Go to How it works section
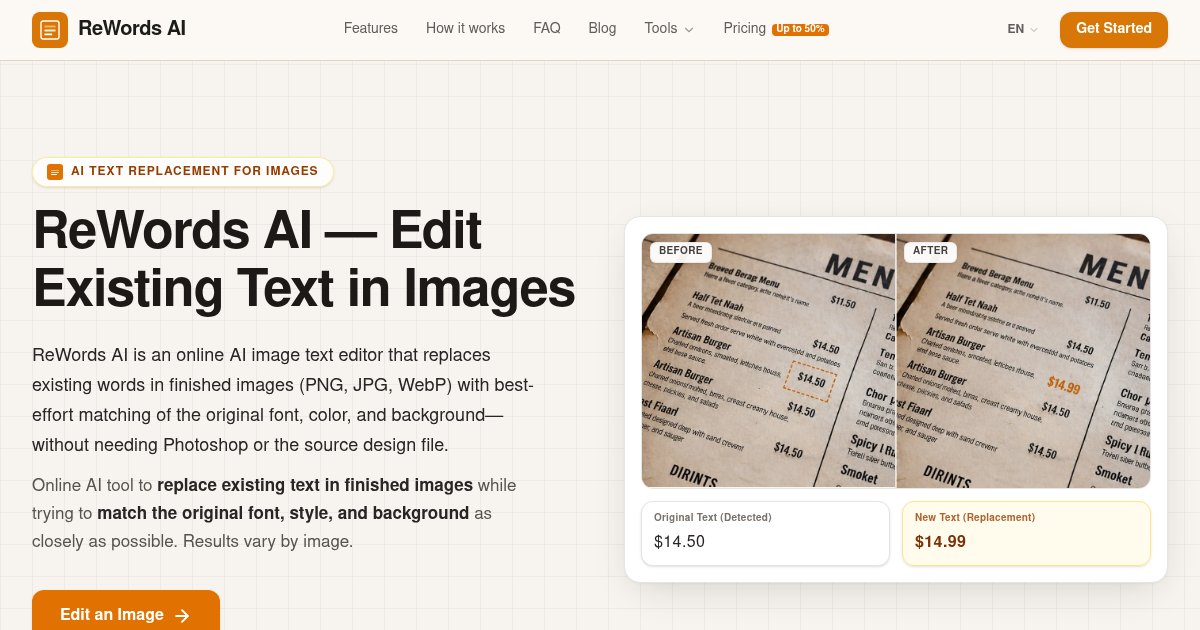Image resolution: width=1200 pixels, height=630 pixels. coord(465,29)
